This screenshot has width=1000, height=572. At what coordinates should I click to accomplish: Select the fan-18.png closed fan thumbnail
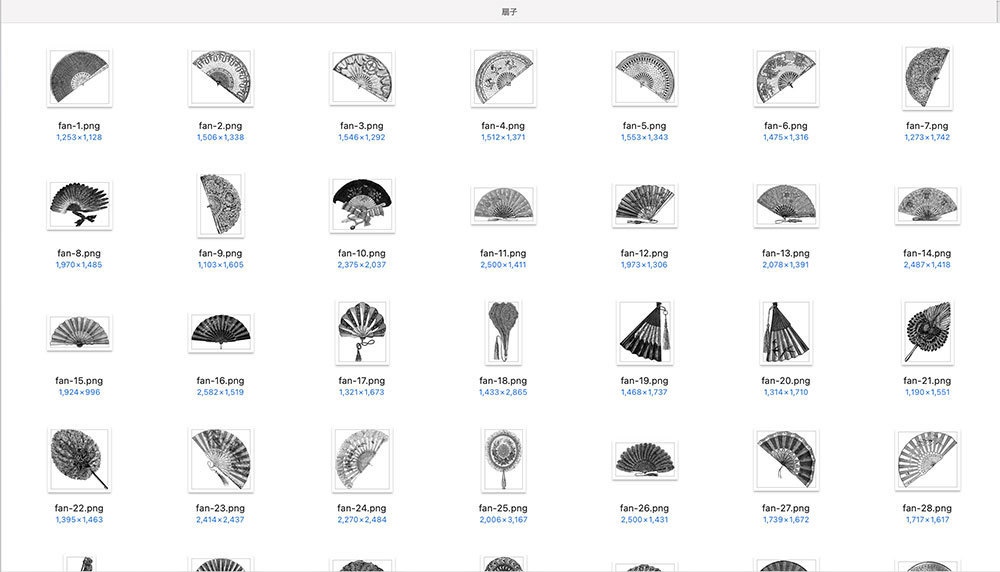(x=503, y=332)
